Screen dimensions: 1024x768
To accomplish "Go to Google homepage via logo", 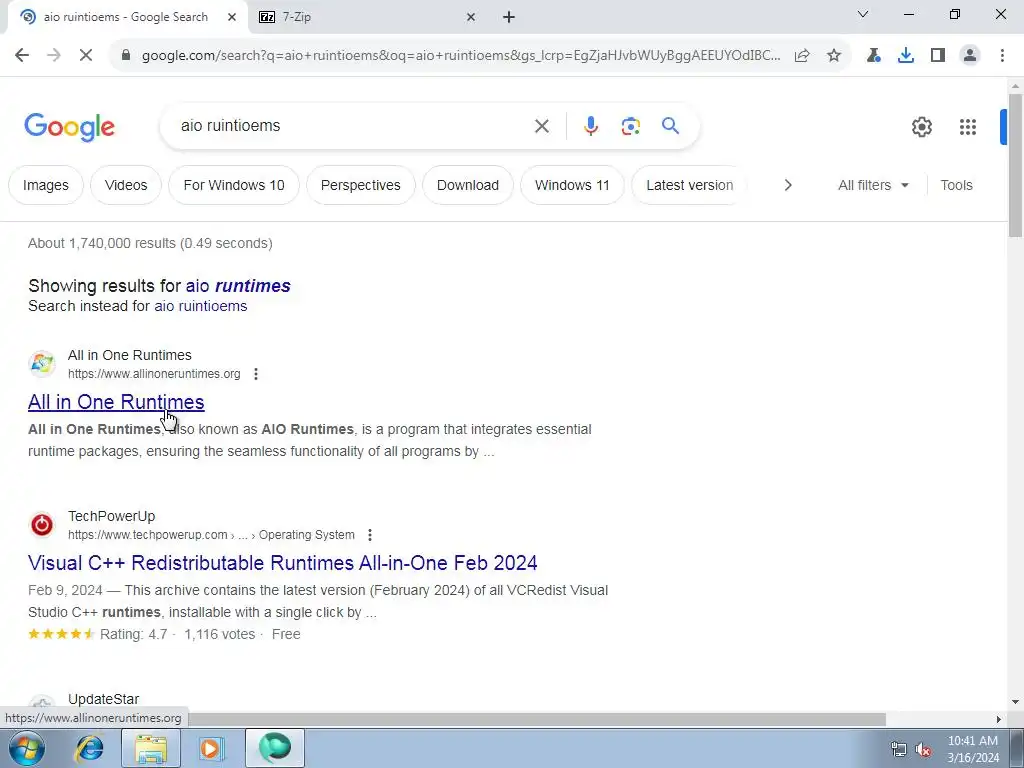I will tap(69, 127).
